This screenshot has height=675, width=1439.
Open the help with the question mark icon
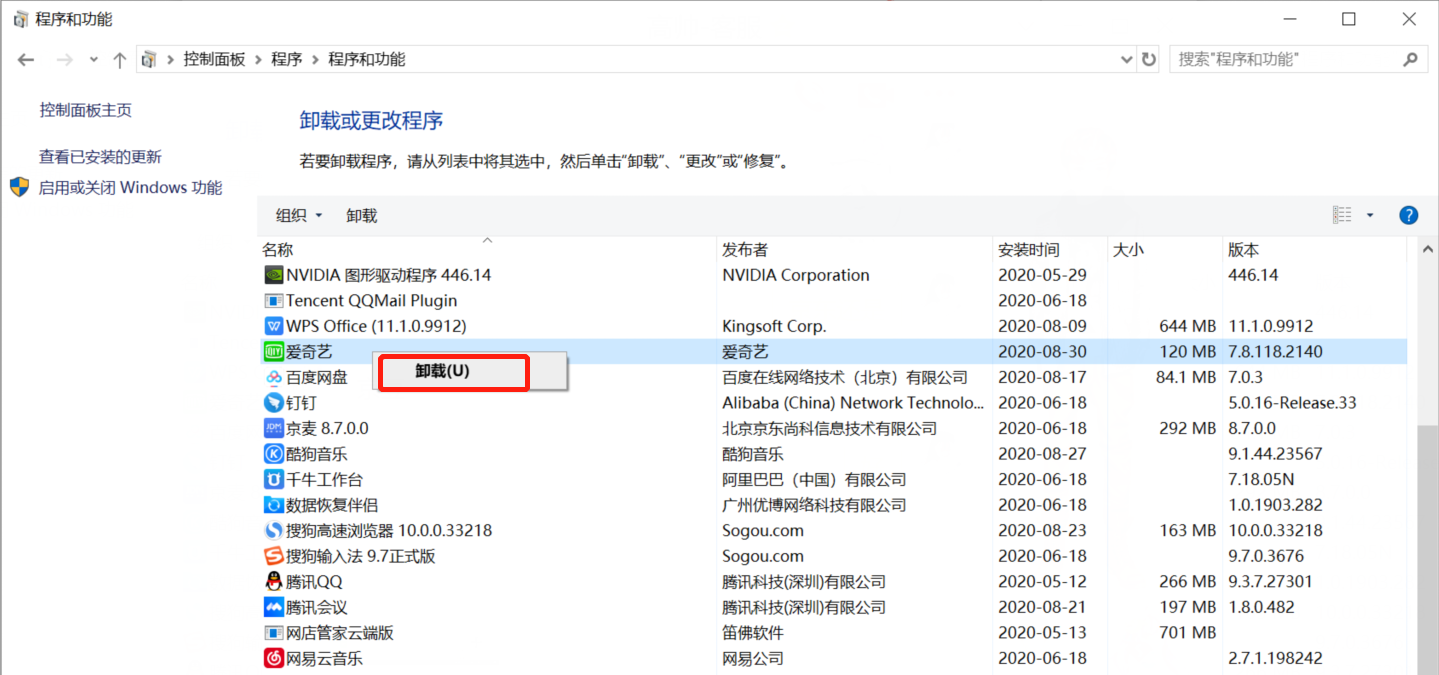click(1408, 215)
